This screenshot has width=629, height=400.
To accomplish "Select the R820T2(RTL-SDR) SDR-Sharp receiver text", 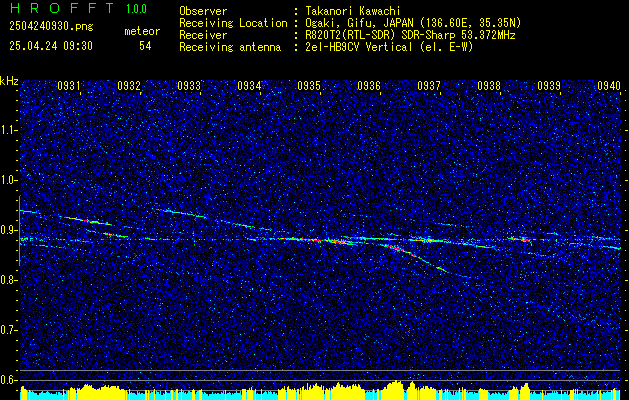I will 411,35.
